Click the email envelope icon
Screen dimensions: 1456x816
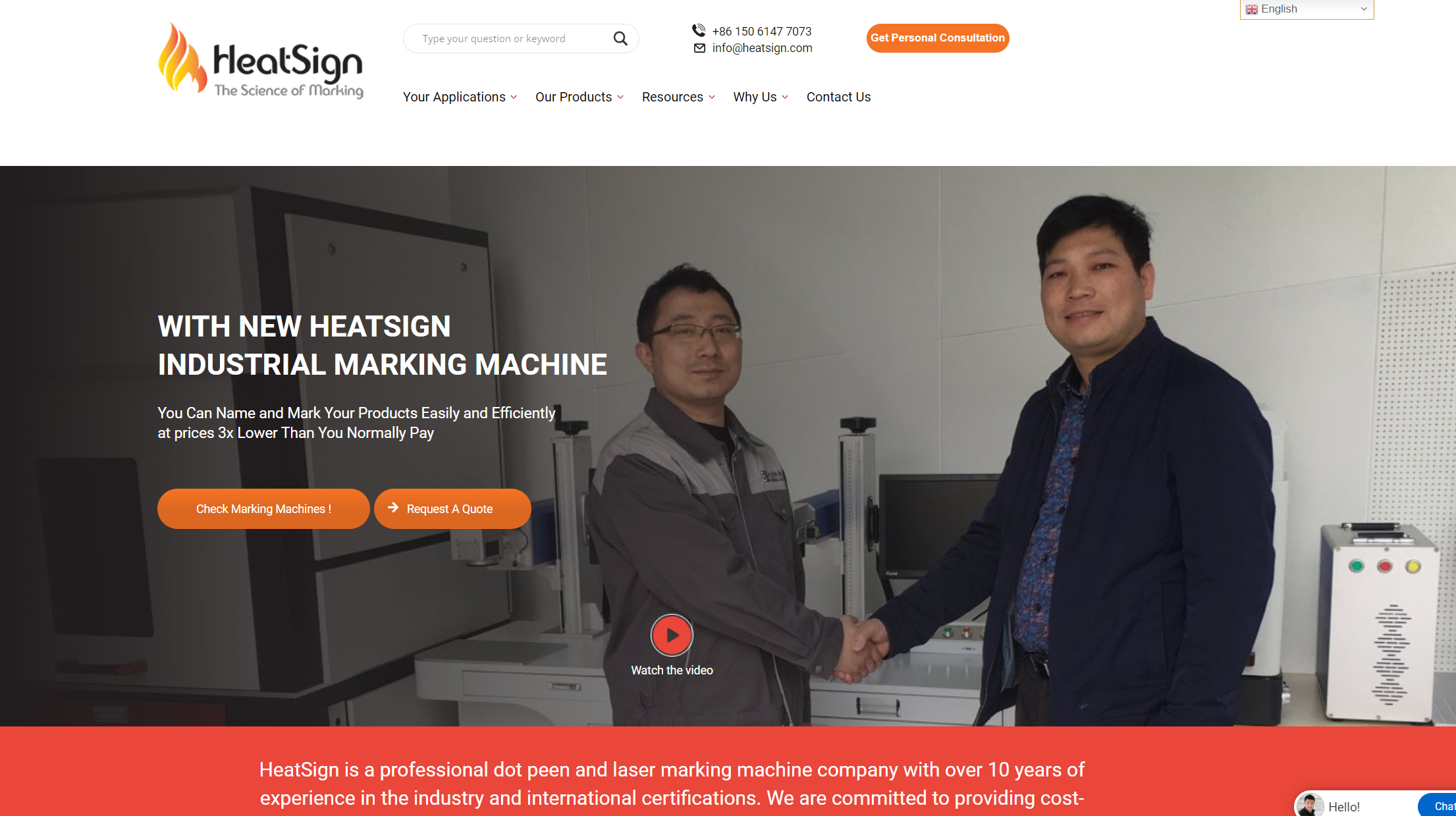pyautogui.click(x=699, y=48)
